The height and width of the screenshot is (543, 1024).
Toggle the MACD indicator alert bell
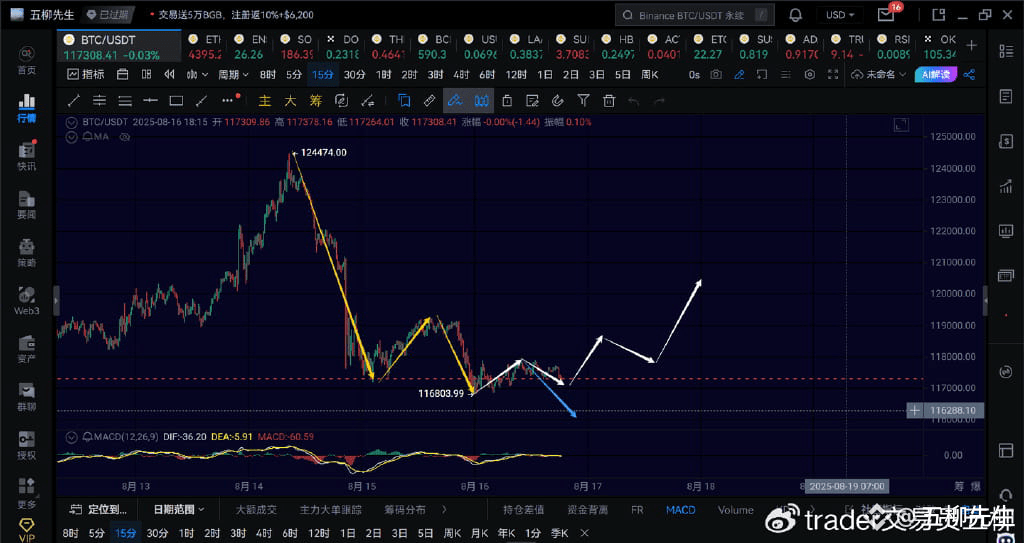tap(87, 436)
